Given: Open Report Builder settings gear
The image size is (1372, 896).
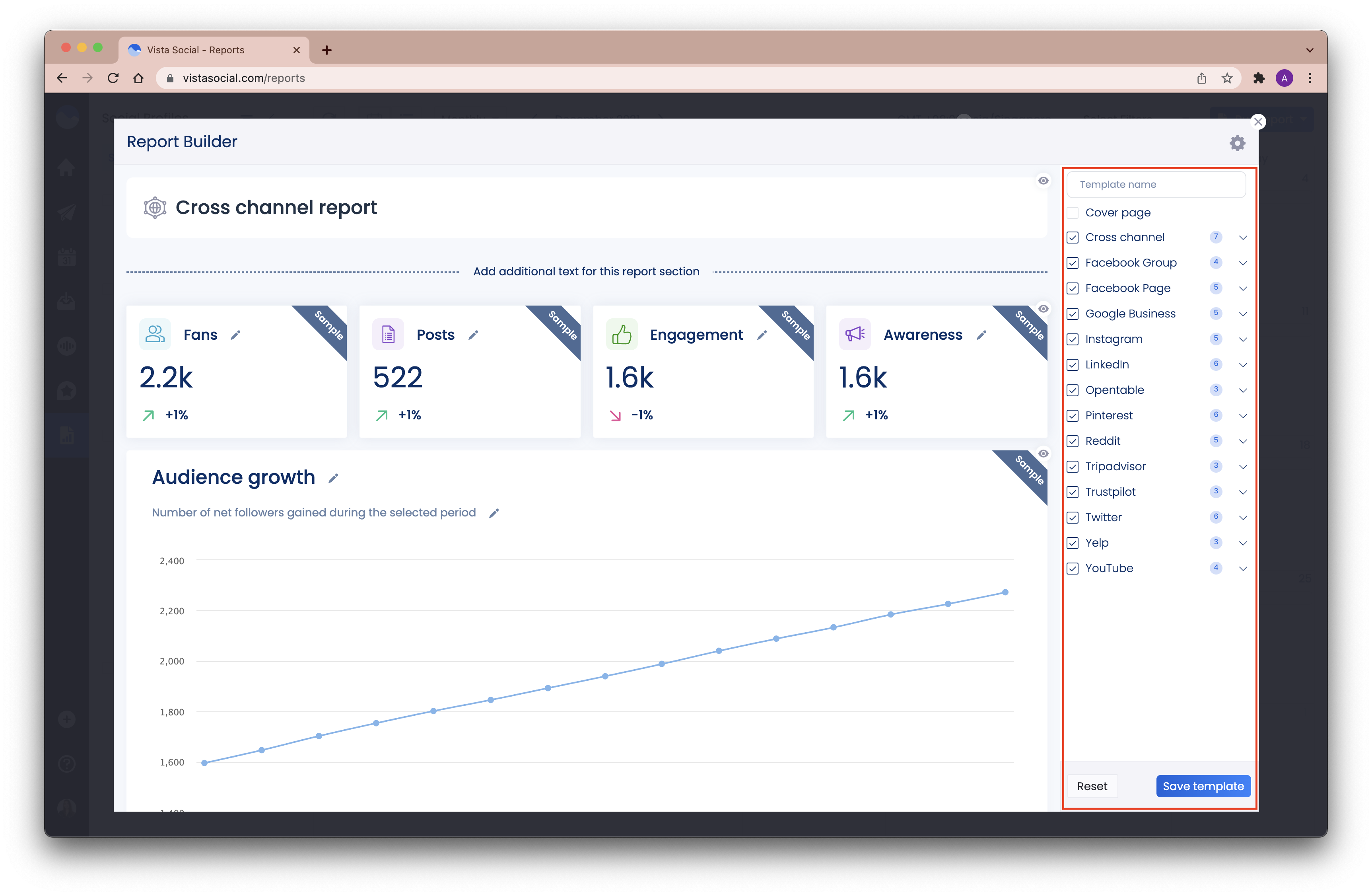Looking at the screenshot, I should (1237, 143).
